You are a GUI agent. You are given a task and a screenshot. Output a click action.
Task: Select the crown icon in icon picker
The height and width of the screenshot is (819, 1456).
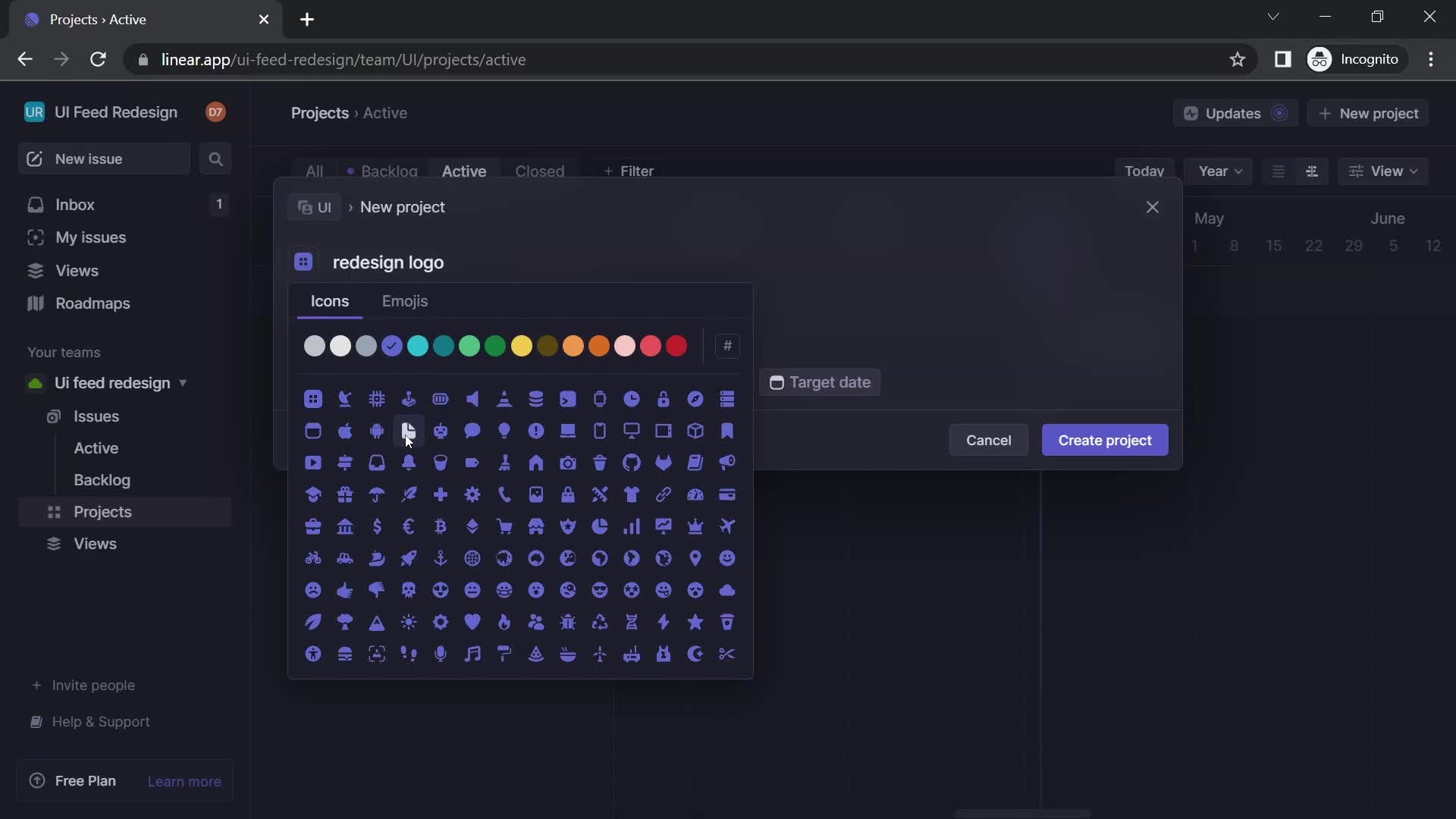tap(696, 527)
